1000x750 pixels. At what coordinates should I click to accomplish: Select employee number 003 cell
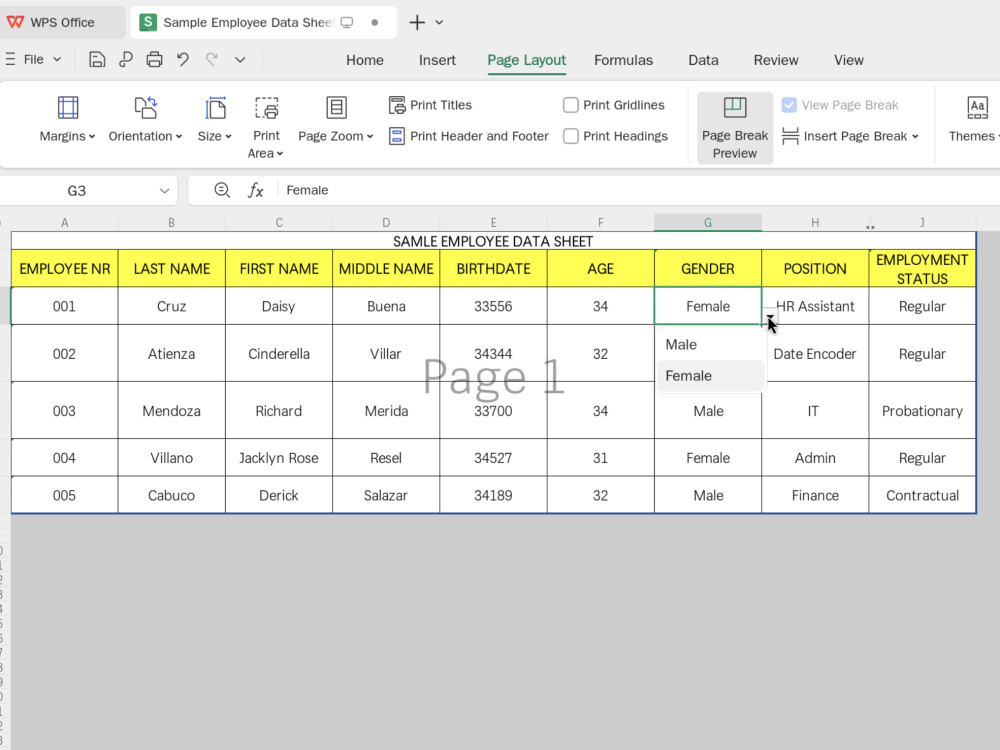64,411
